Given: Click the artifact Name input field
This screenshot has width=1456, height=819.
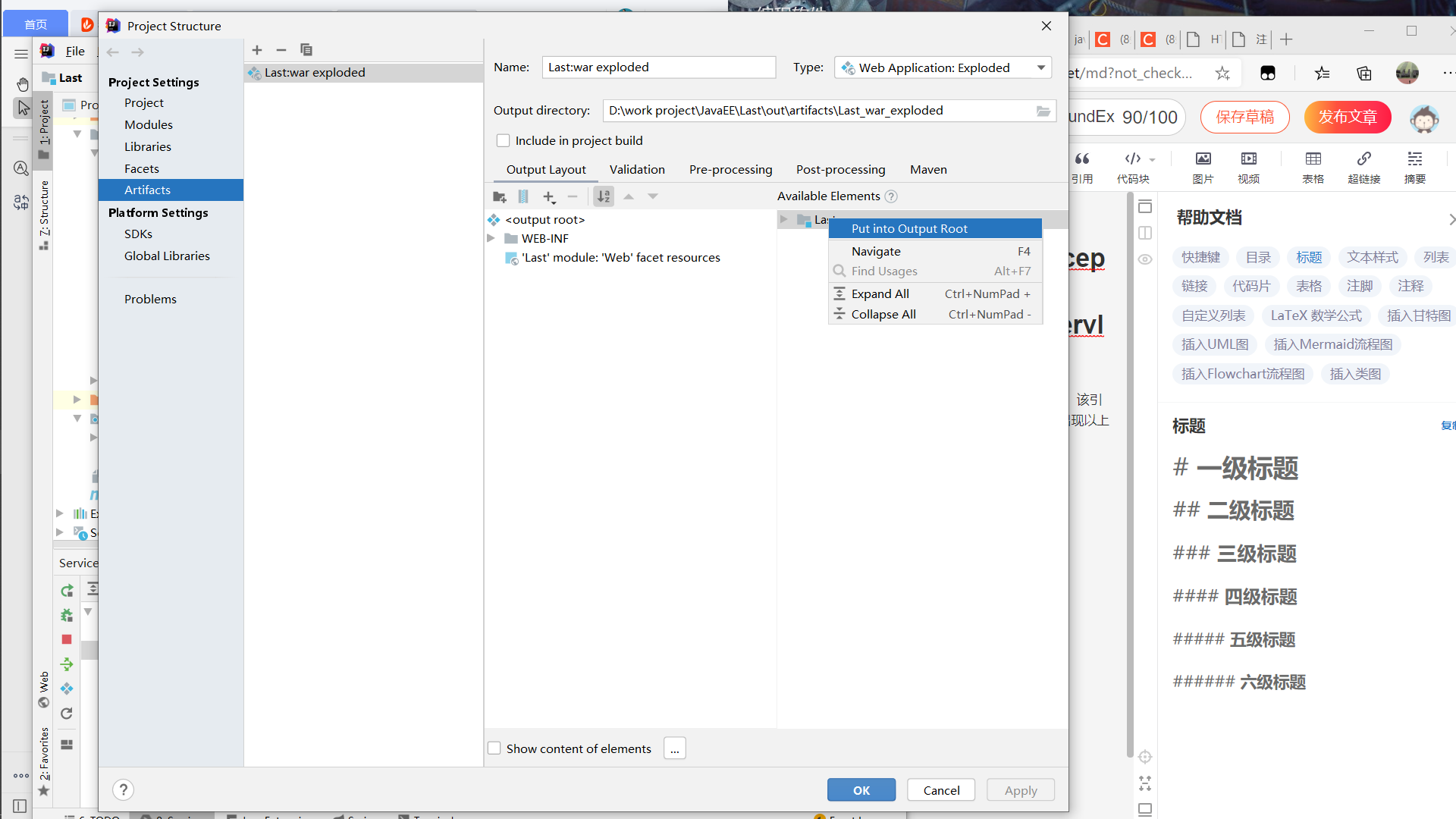Looking at the screenshot, I should pos(658,67).
